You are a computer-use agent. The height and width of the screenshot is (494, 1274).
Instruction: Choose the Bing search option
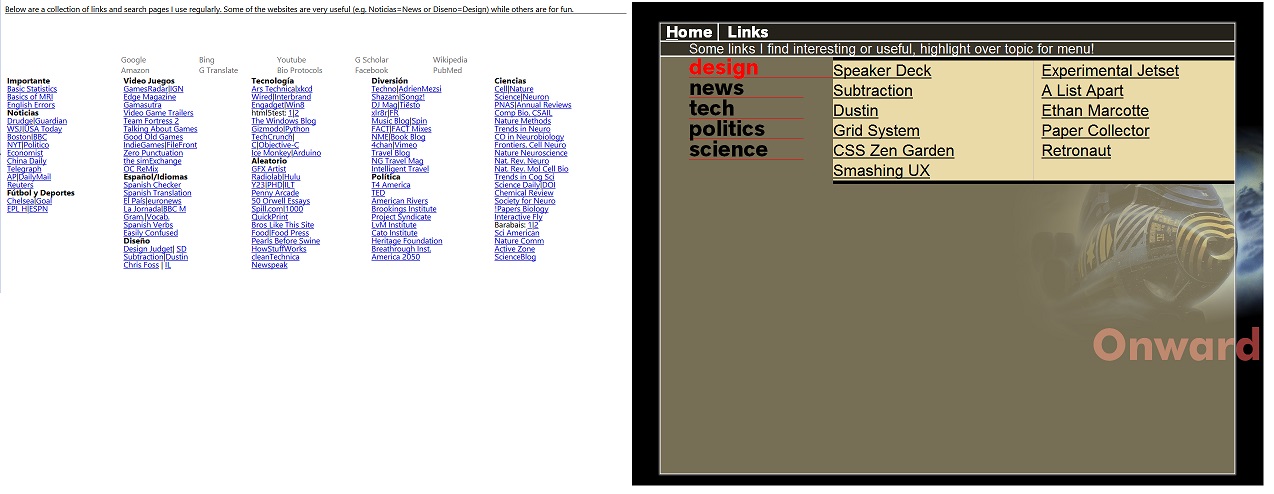coord(206,60)
